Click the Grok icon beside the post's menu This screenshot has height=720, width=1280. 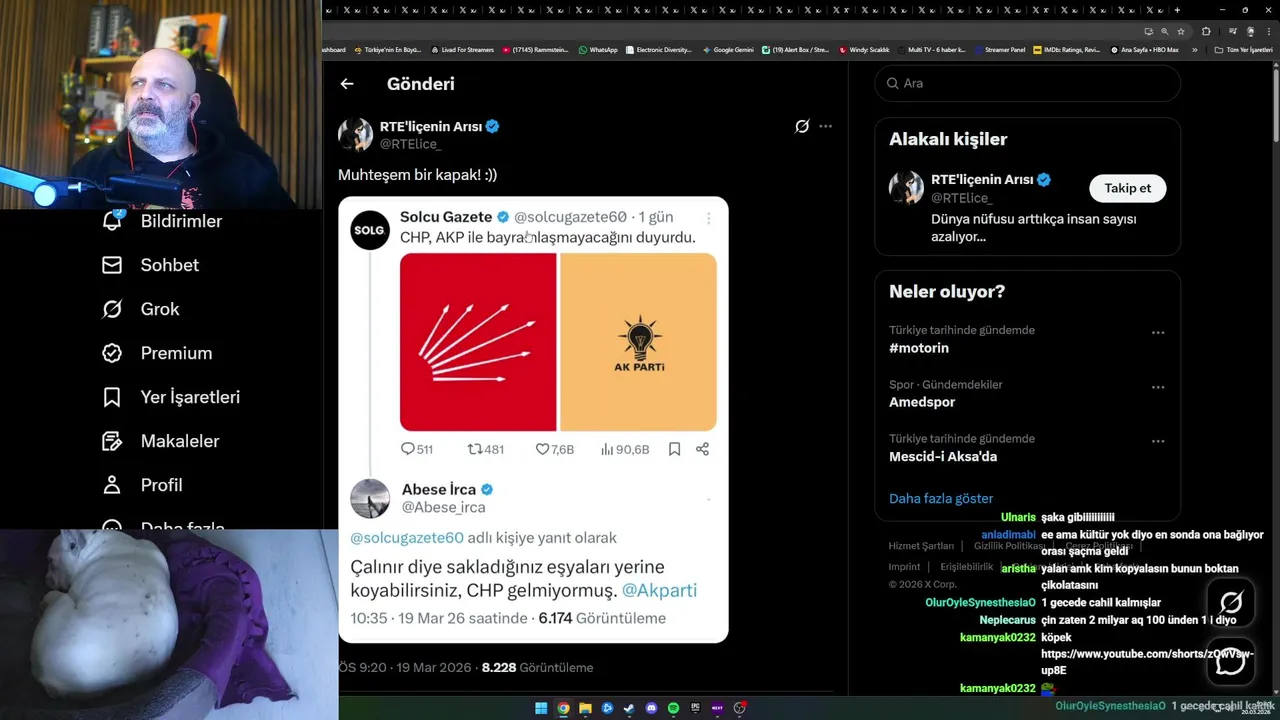point(802,126)
